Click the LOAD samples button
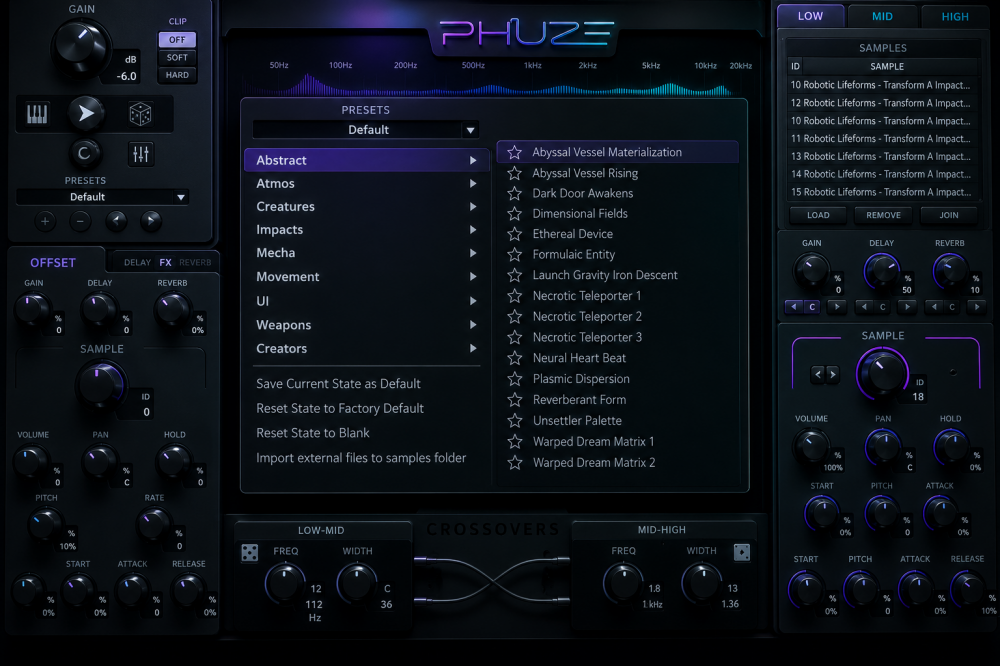Viewport: 1000px width, 666px height. click(818, 215)
